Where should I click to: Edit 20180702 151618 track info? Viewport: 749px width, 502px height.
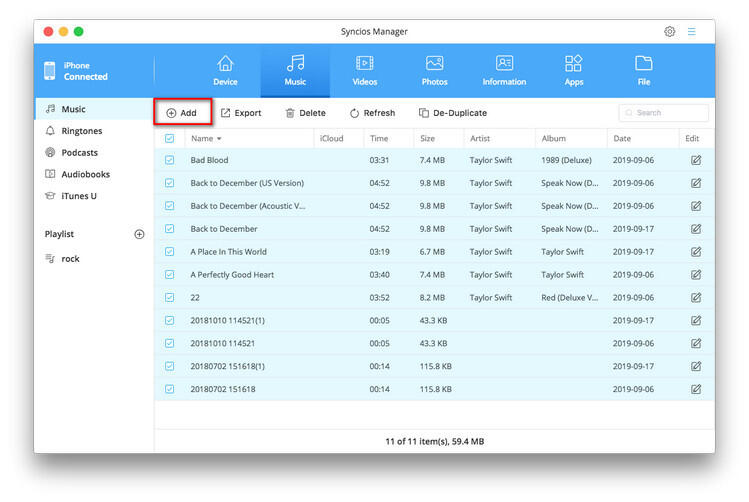[x=696, y=389]
